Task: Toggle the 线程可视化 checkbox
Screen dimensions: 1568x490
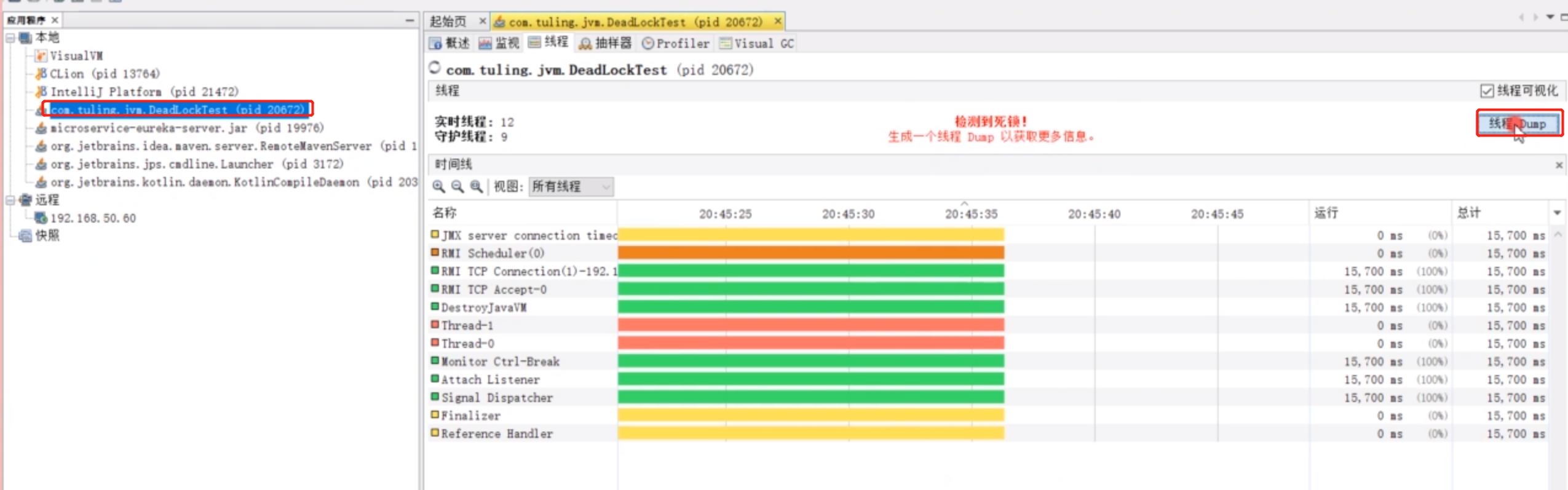Action: 1487,91
